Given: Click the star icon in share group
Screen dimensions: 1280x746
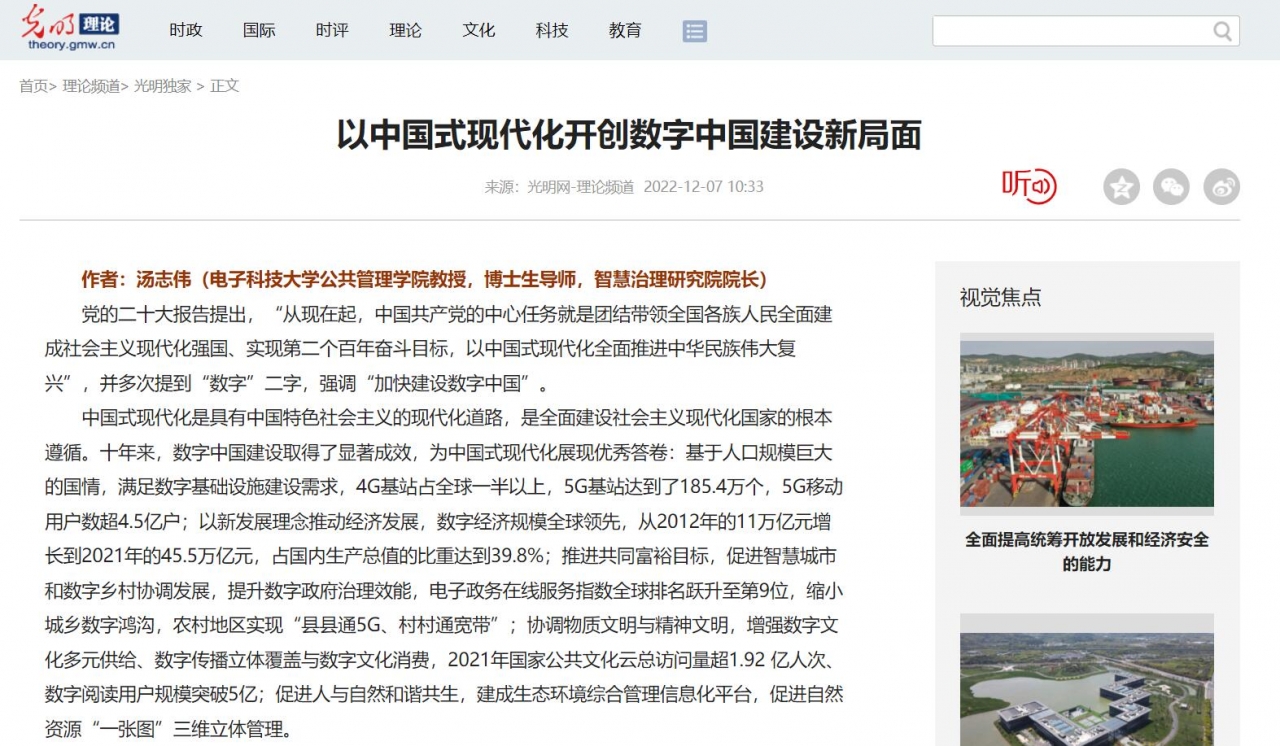Looking at the screenshot, I should click(x=1121, y=186).
